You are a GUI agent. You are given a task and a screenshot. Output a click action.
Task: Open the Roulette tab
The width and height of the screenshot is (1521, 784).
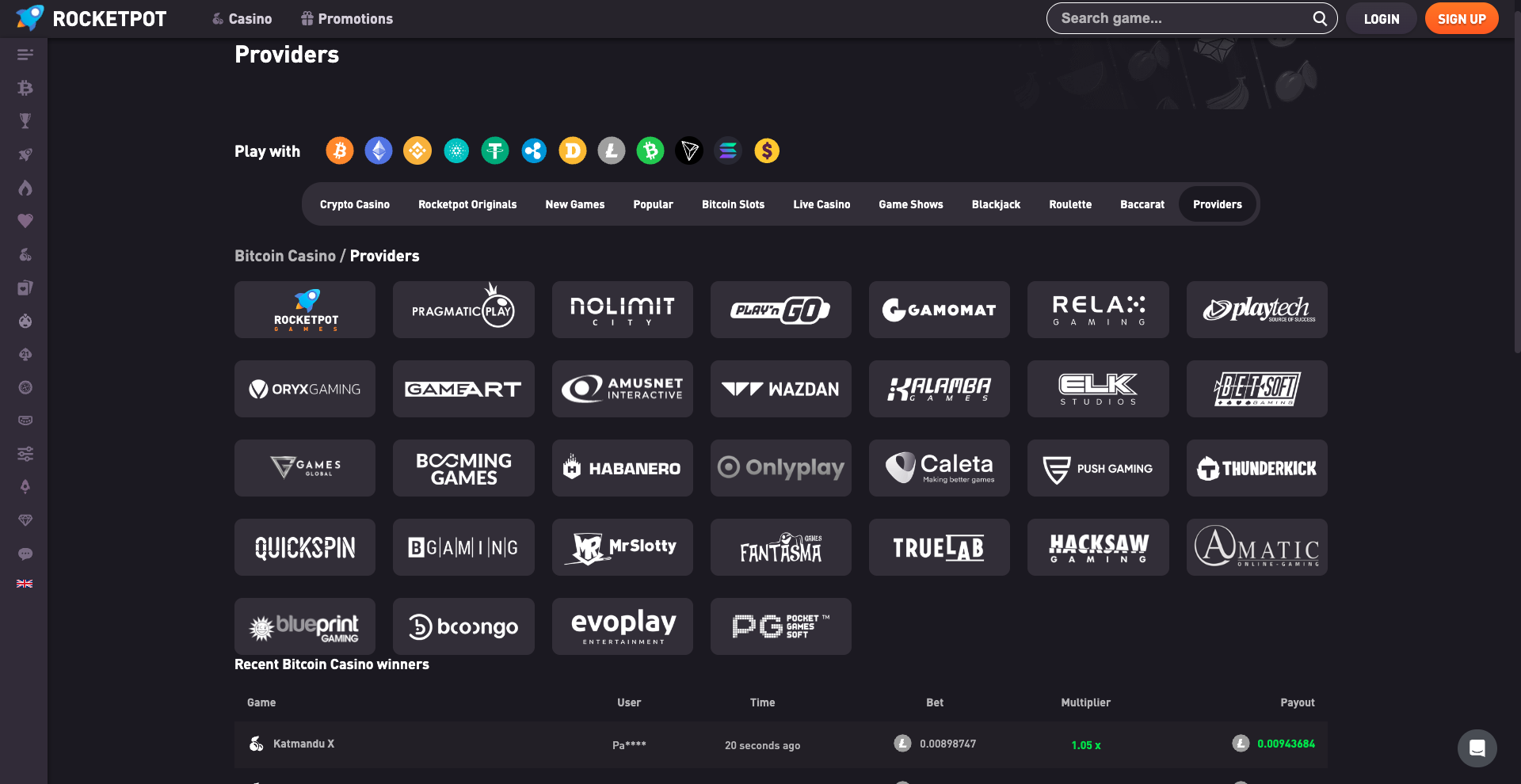point(1070,204)
